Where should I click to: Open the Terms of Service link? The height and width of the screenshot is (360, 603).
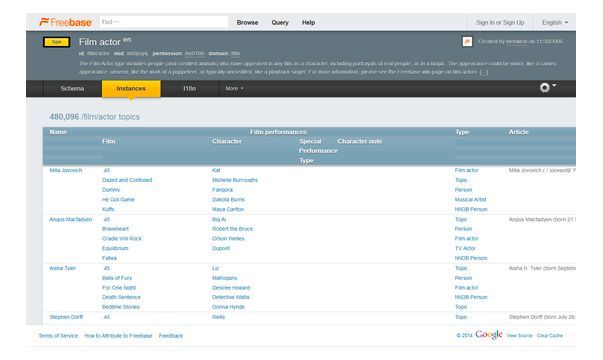(x=58, y=336)
